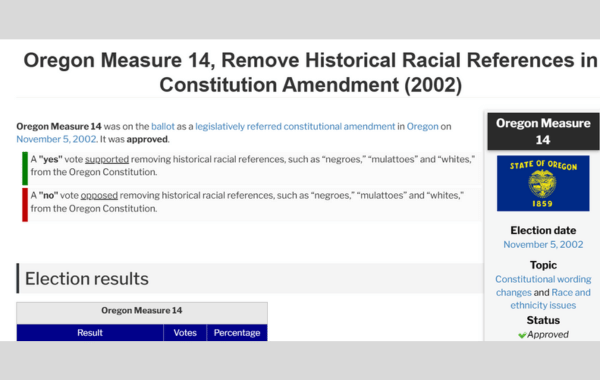
Task: Click the 'Status' sidebar label
Action: click(543, 320)
